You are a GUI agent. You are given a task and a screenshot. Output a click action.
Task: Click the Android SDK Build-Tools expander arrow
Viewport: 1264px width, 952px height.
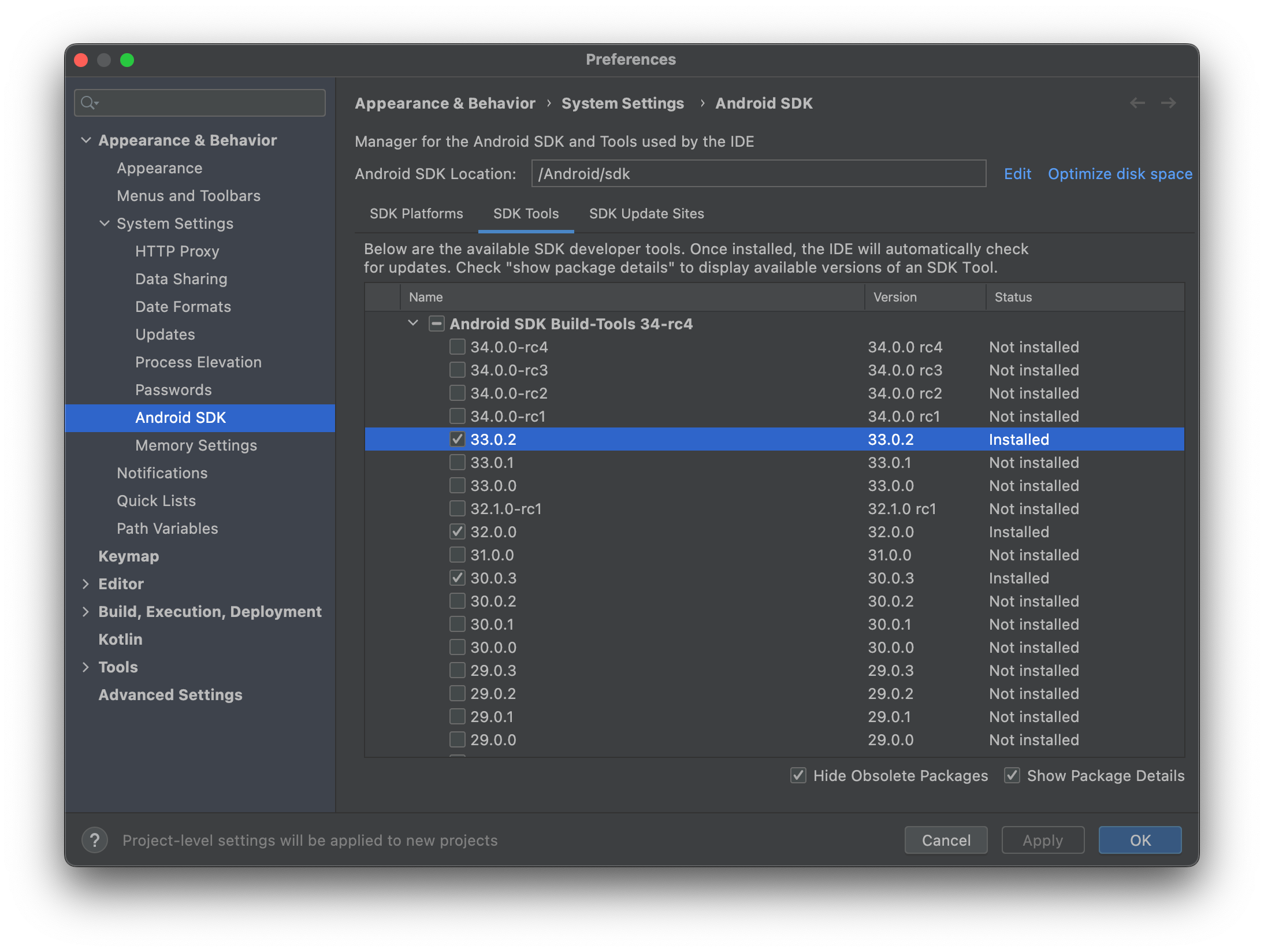point(412,323)
